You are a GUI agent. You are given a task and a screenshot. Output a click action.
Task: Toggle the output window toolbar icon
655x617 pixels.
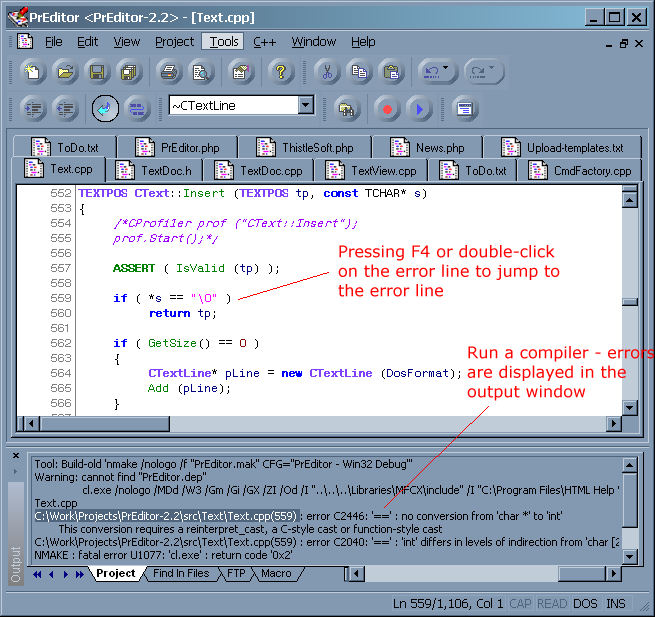[x=465, y=109]
